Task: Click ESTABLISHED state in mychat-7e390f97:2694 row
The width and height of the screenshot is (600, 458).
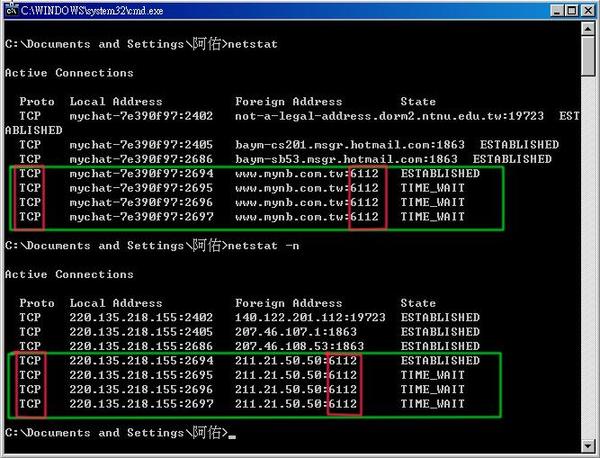Action: [440, 174]
